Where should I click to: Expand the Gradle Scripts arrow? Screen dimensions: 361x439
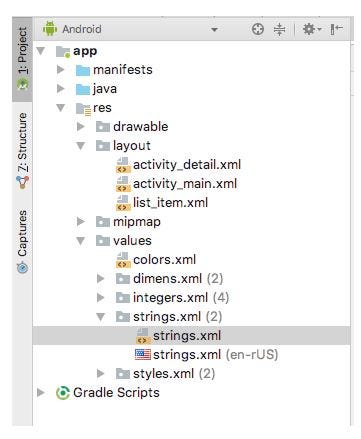[x=41, y=393]
